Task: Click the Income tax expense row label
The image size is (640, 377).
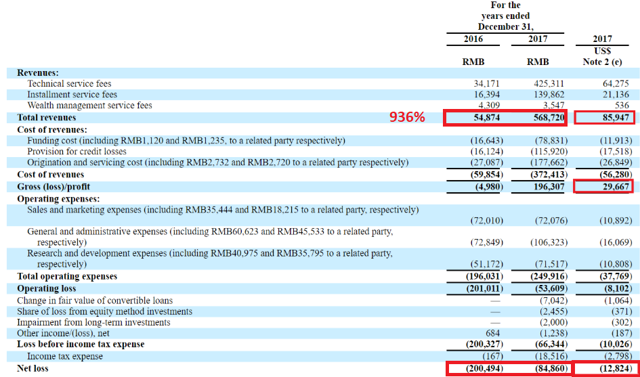Action: [x=65, y=356]
